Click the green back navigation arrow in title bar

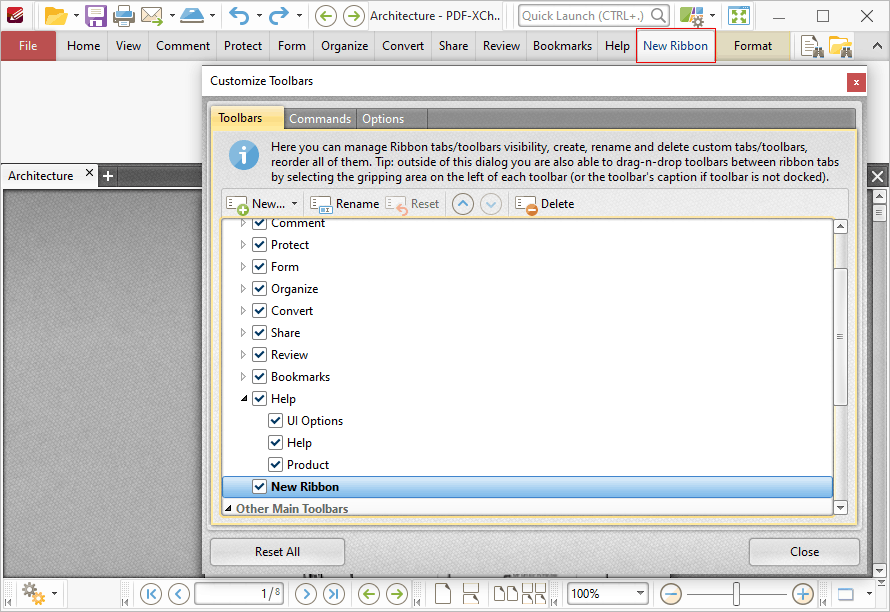325,16
